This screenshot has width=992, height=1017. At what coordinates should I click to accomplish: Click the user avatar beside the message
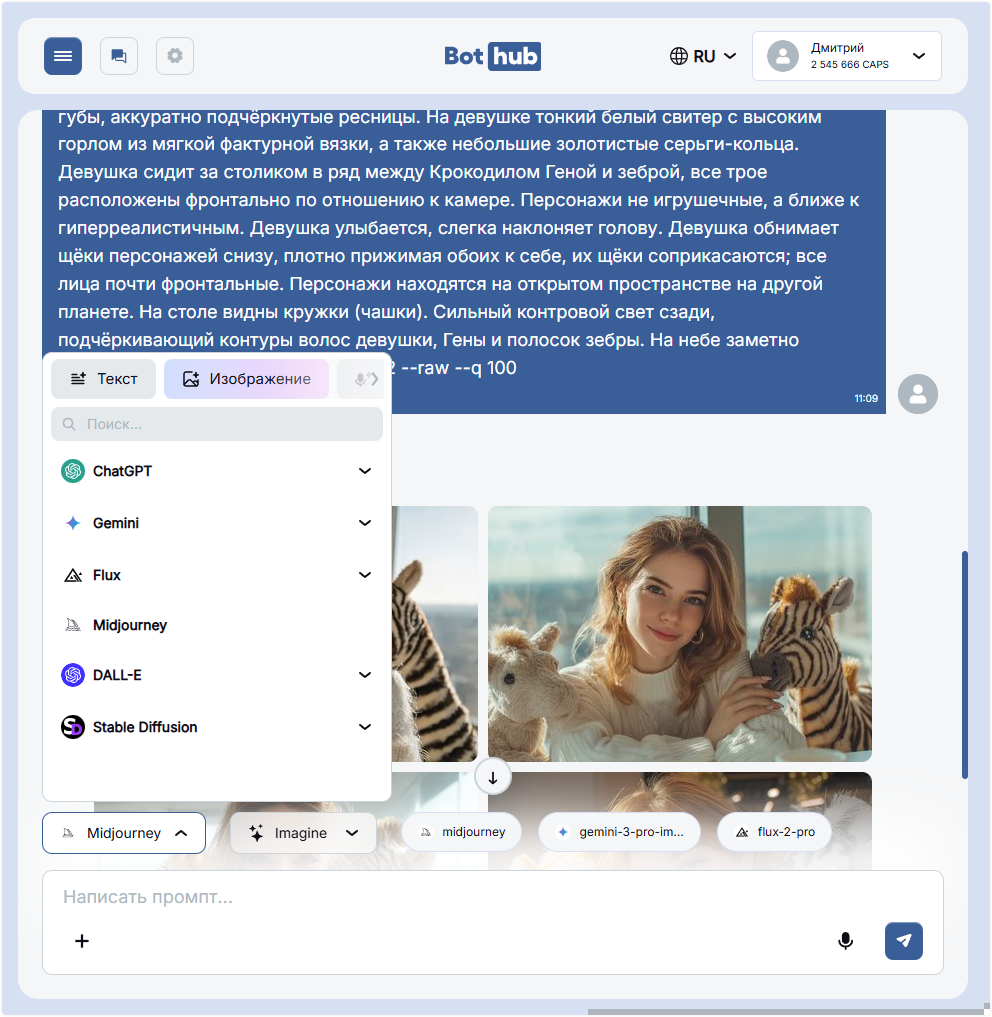pyautogui.click(x=917, y=394)
